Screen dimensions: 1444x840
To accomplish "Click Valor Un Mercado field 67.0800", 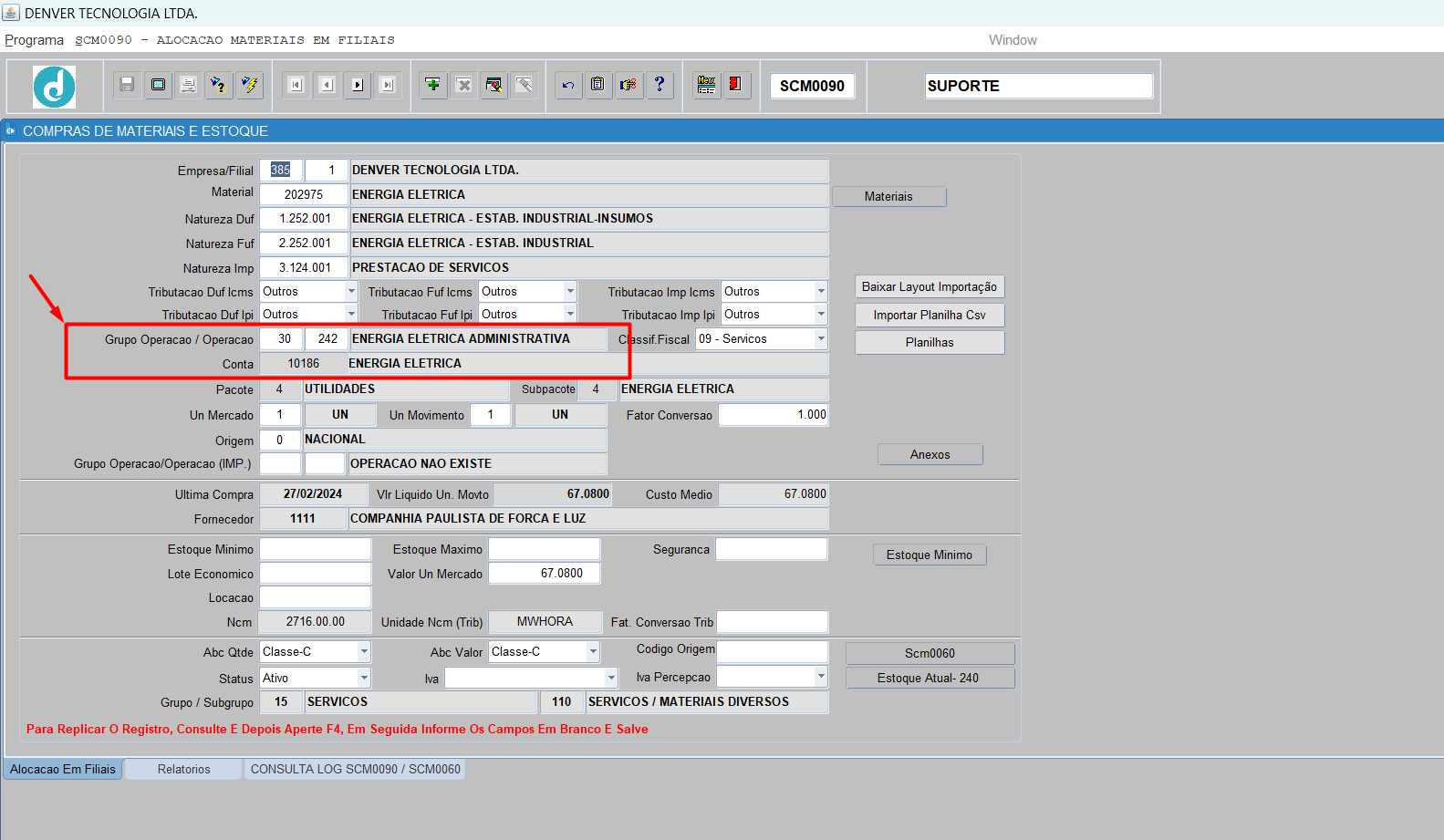I will click(545, 574).
